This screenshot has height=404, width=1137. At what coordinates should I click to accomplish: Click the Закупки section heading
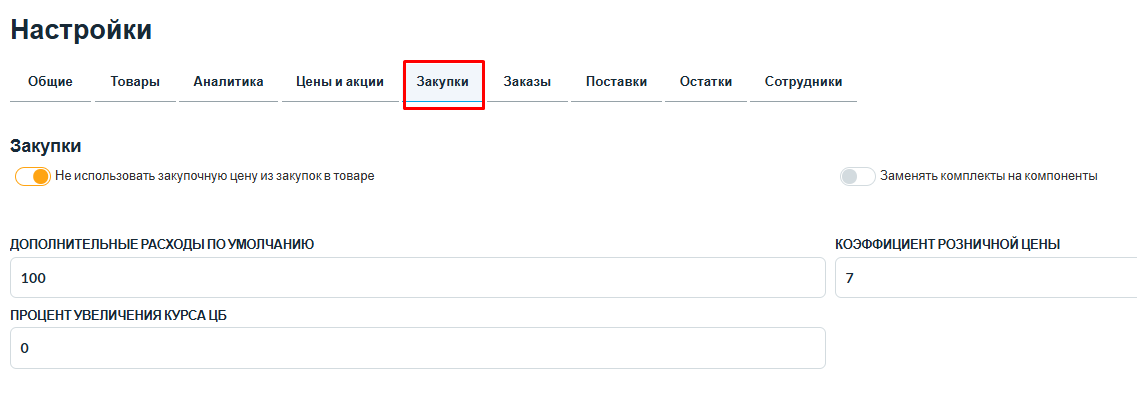tap(46, 146)
